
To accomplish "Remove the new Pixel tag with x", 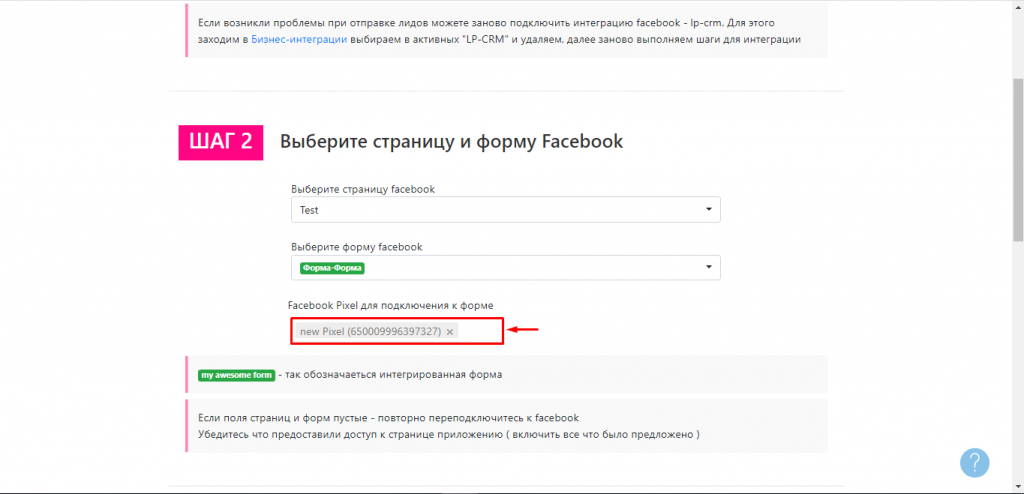I will point(450,332).
